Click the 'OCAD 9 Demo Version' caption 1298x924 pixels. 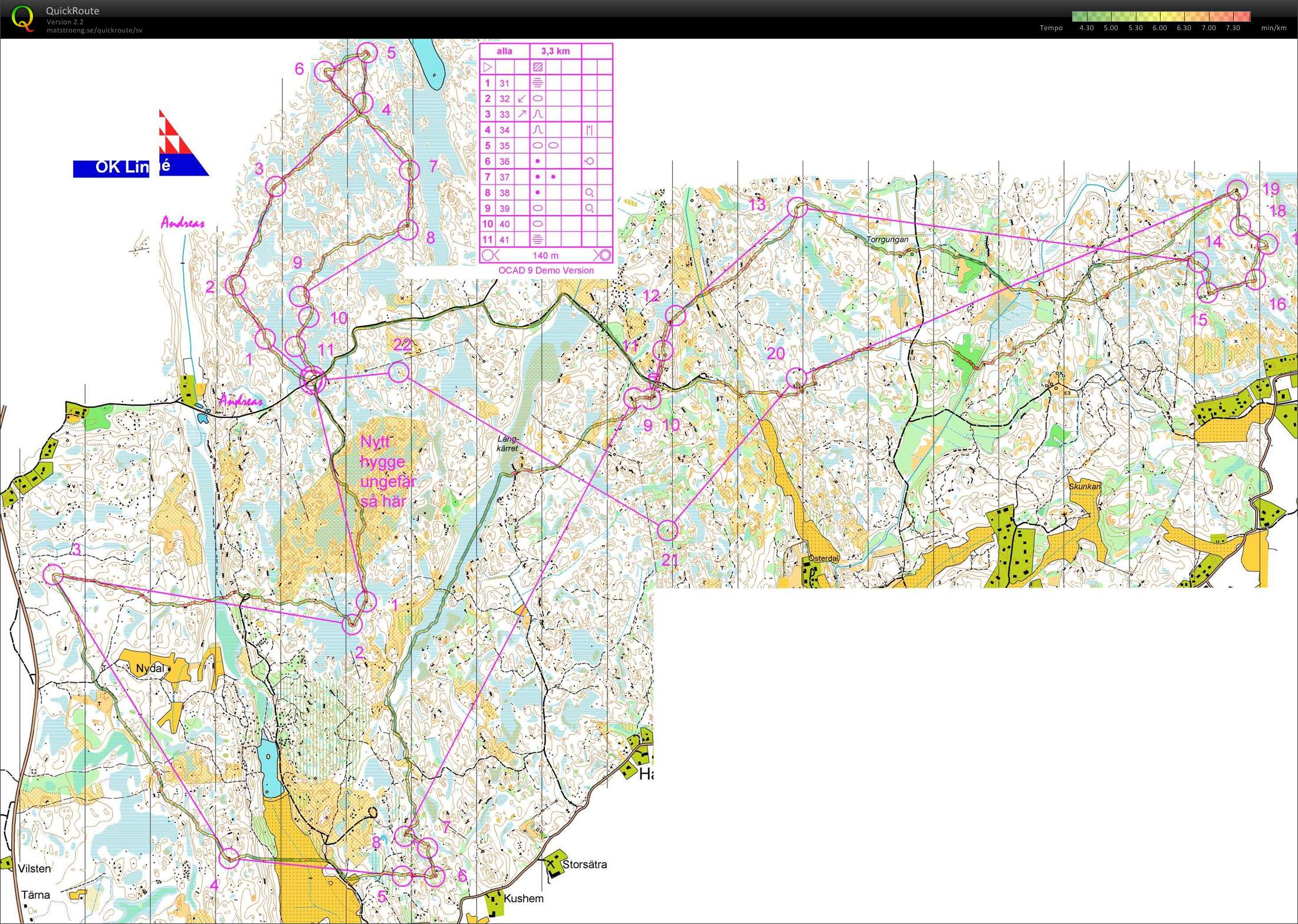[x=546, y=271]
